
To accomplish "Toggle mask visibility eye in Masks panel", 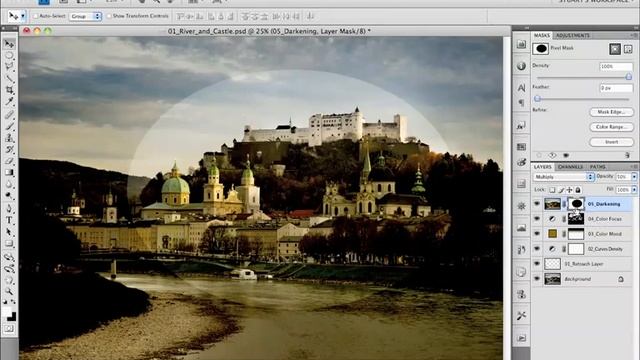I will [566, 155].
